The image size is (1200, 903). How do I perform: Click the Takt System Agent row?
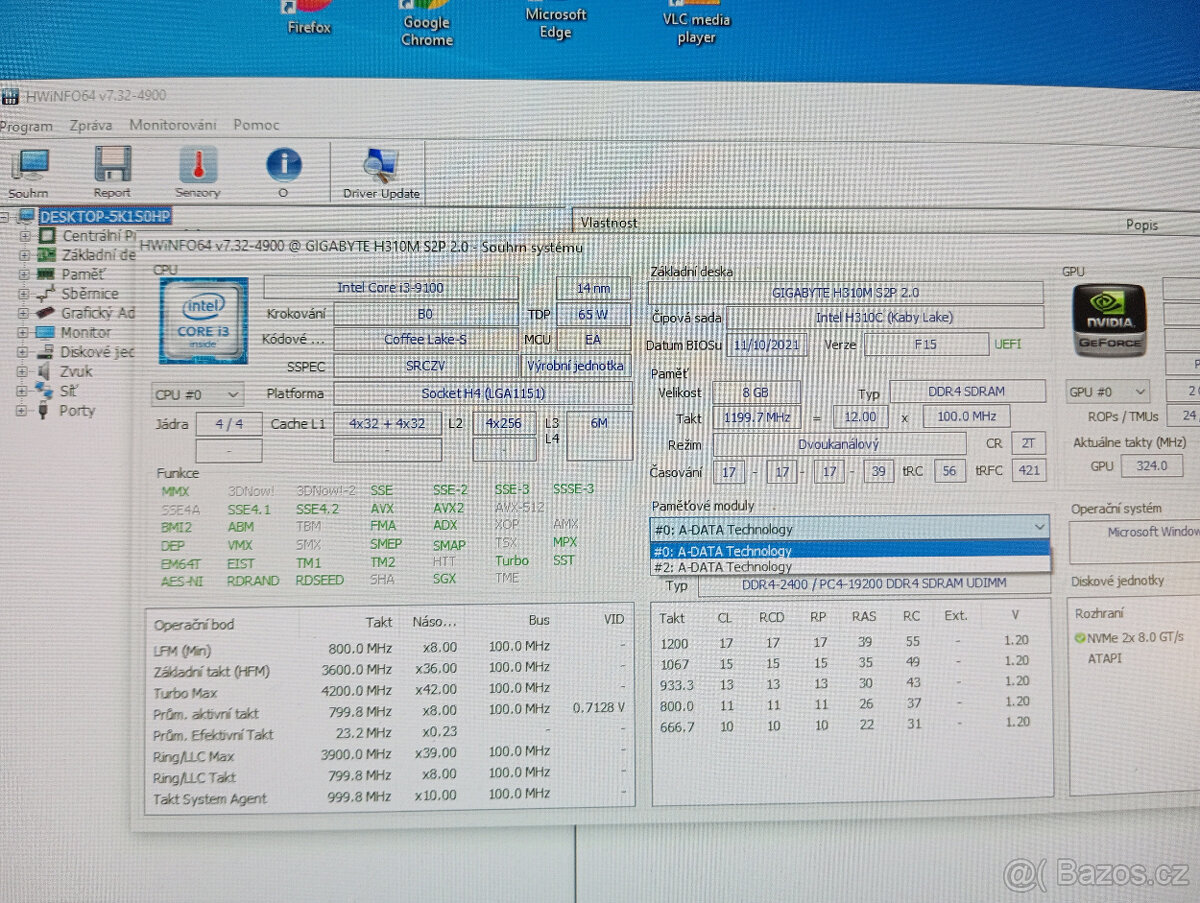390,797
